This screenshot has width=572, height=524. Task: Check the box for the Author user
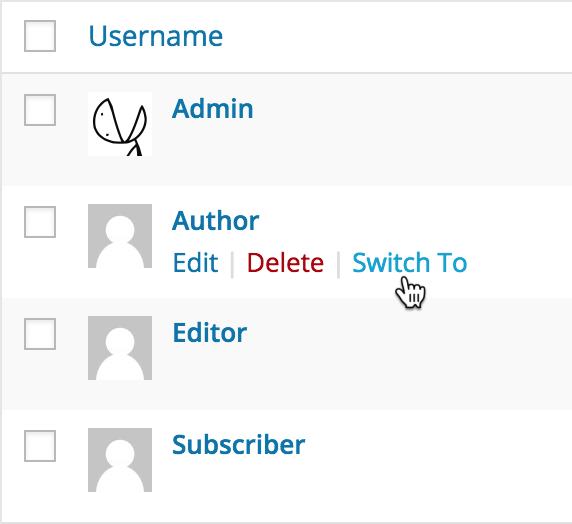point(40,222)
